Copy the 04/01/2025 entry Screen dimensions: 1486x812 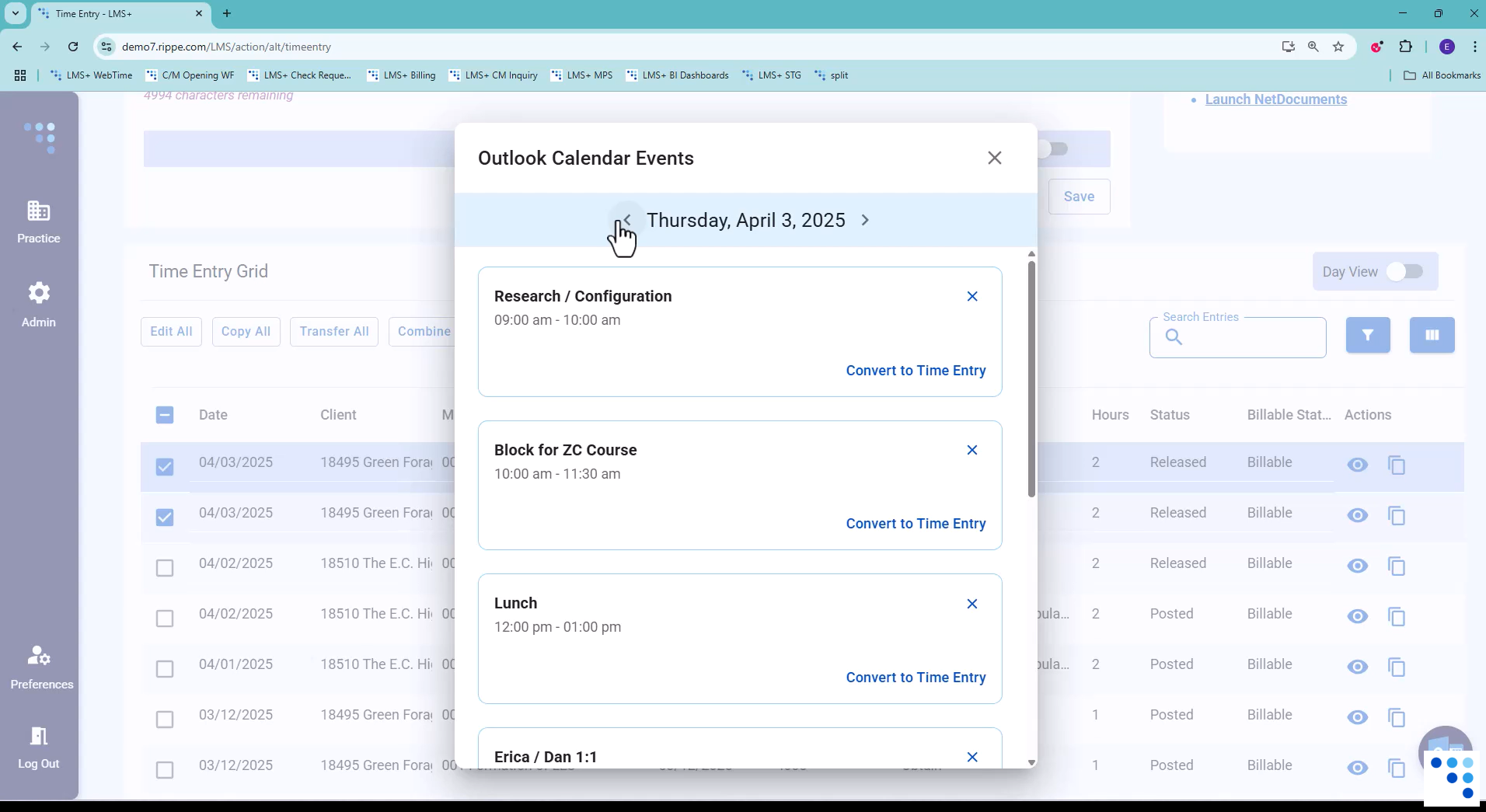tap(1397, 667)
